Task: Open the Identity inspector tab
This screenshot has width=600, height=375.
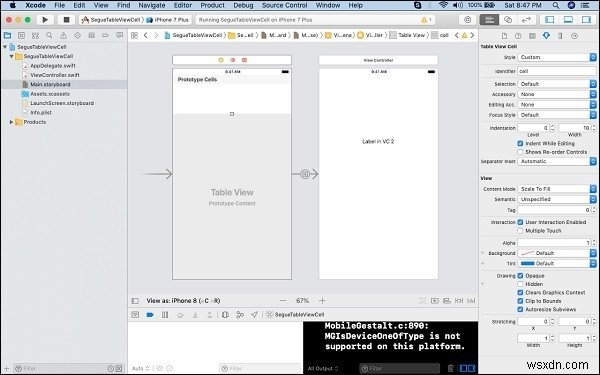Action: coord(532,36)
